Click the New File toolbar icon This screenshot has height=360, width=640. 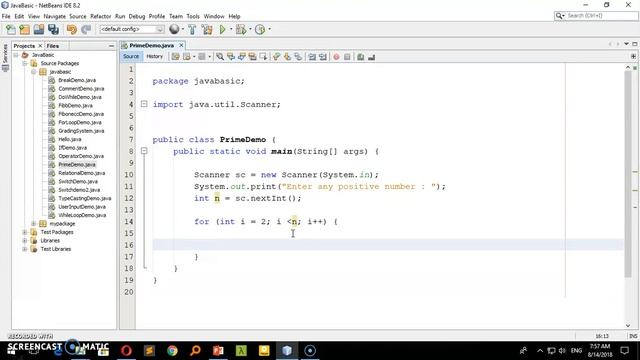point(11,29)
